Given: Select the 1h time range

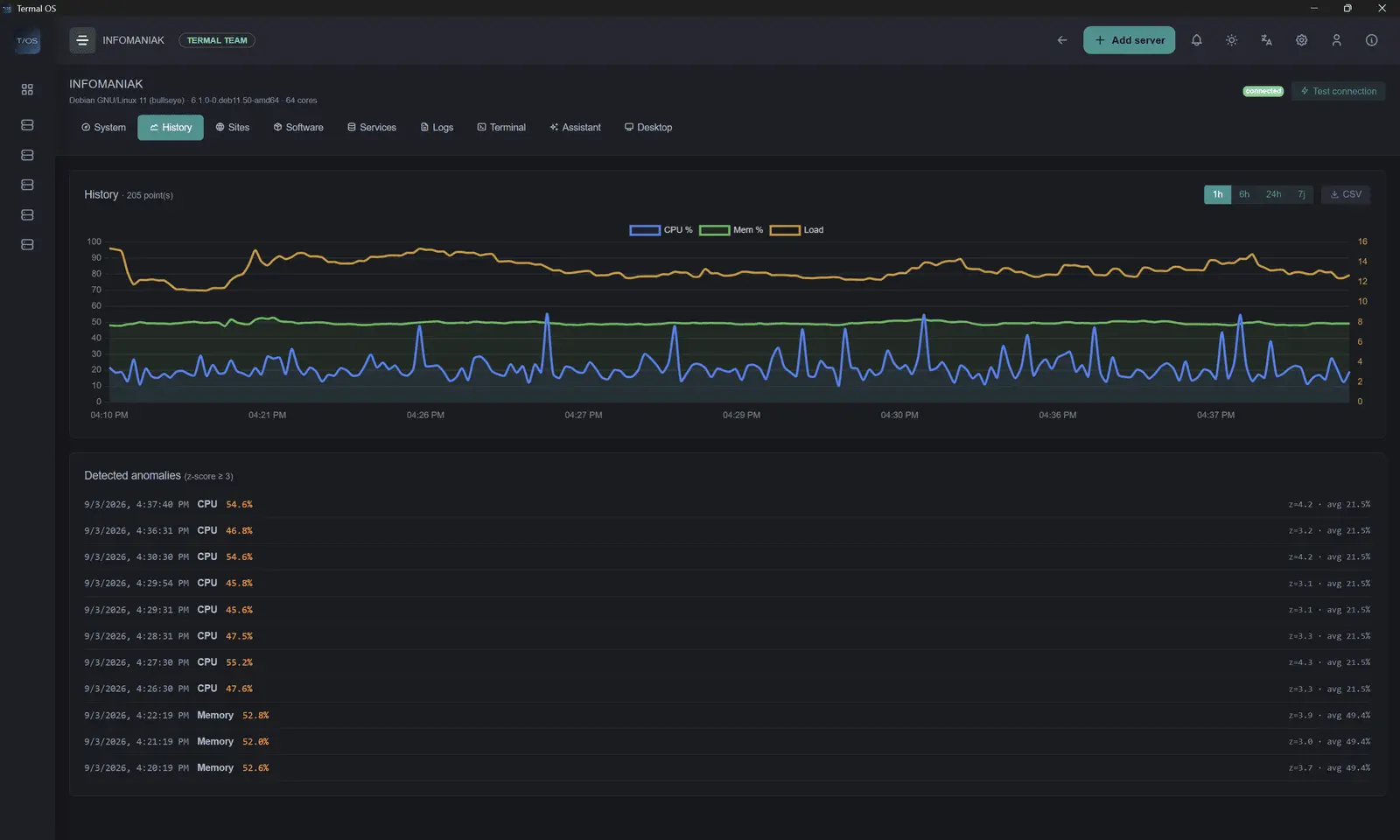Looking at the screenshot, I should [1217, 194].
